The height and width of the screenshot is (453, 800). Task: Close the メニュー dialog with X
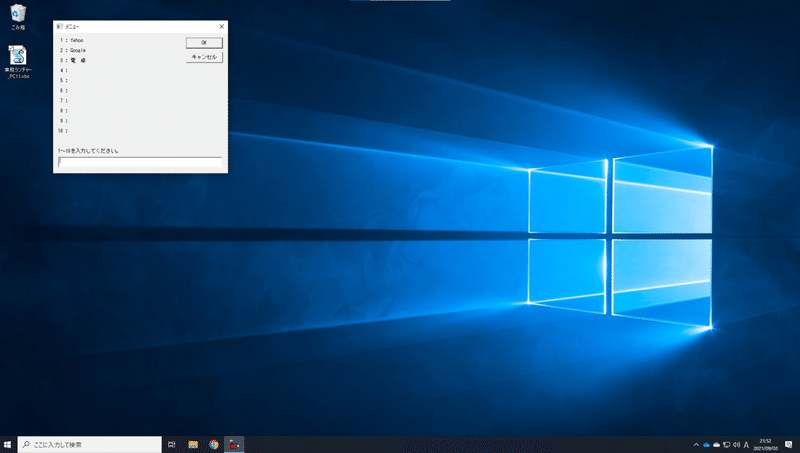click(221, 27)
